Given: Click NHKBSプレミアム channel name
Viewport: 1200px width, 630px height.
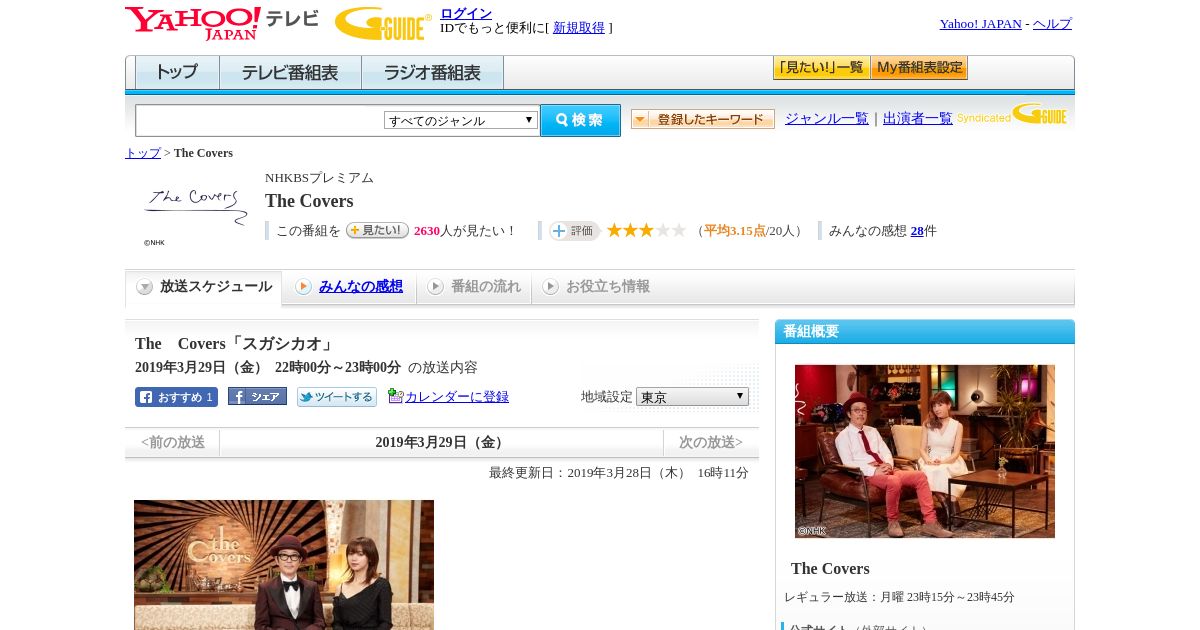Looking at the screenshot, I should (319, 178).
